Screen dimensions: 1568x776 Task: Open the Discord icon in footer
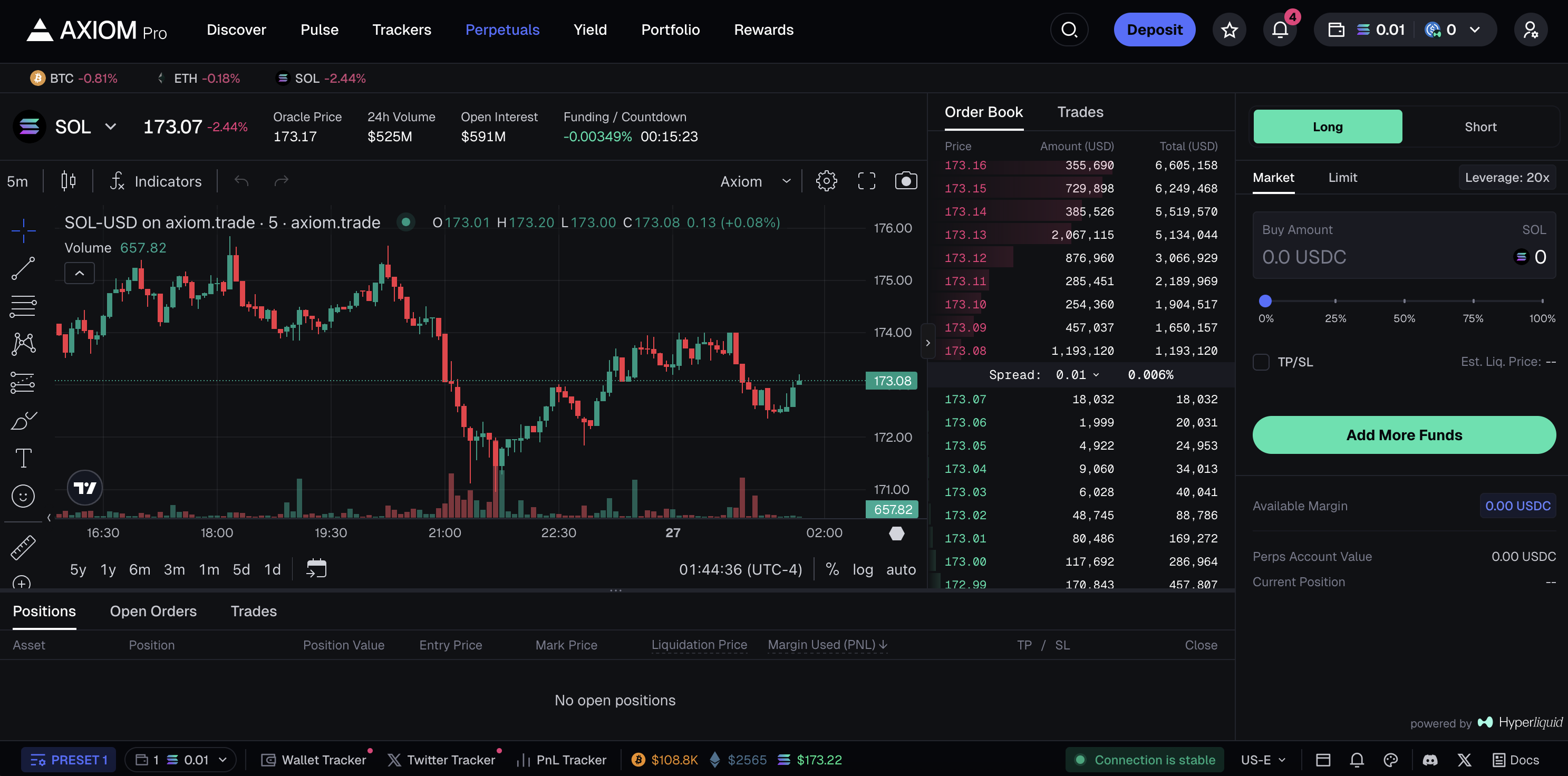(x=1429, y=760)
